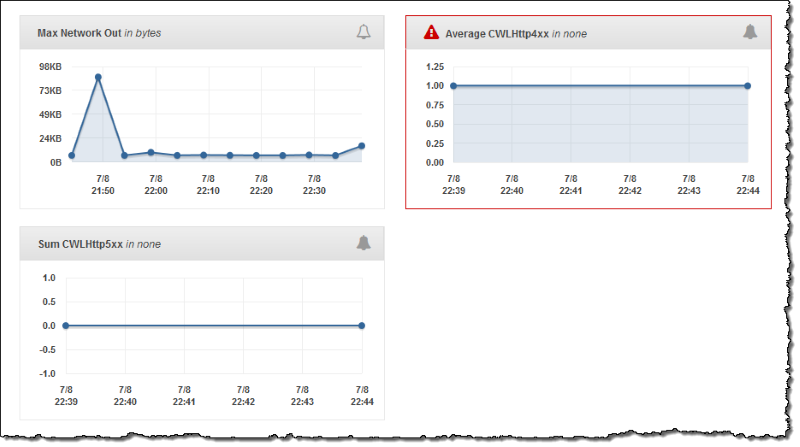Click the 1.25 y-axis label in CWLHttp4xx

(434, 67)
